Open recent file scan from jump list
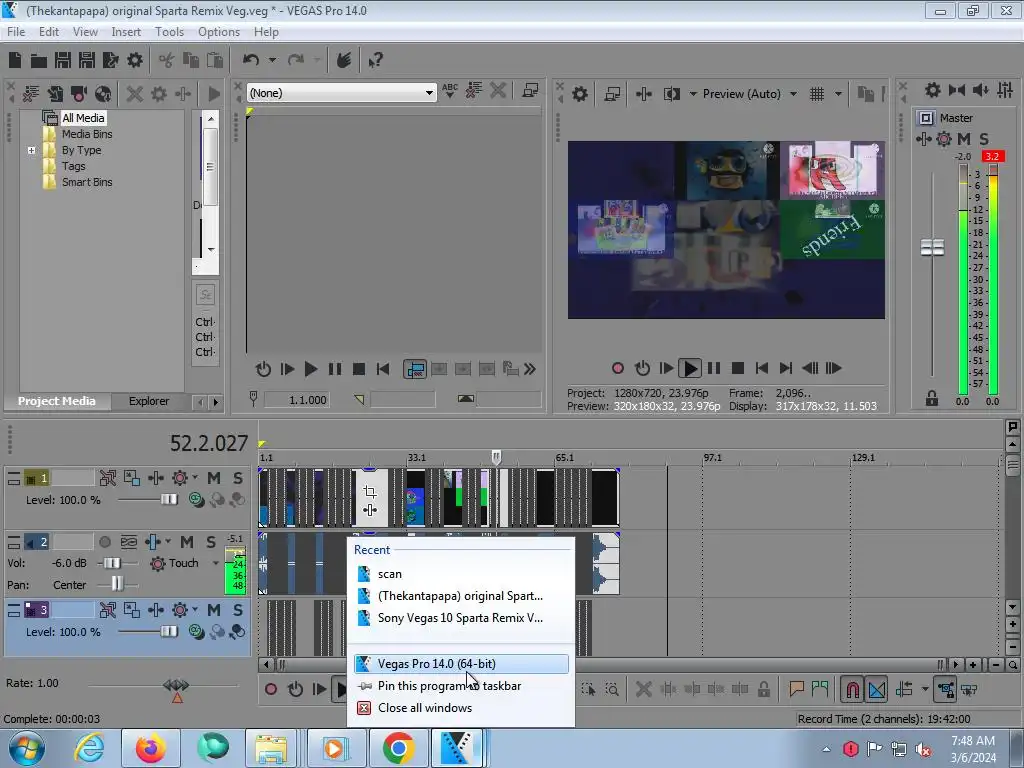 [461, 574]
